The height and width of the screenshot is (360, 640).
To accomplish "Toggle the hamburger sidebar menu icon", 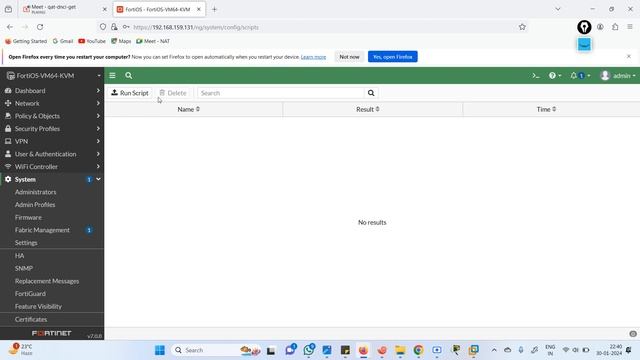I will click(x=112, y=76).
